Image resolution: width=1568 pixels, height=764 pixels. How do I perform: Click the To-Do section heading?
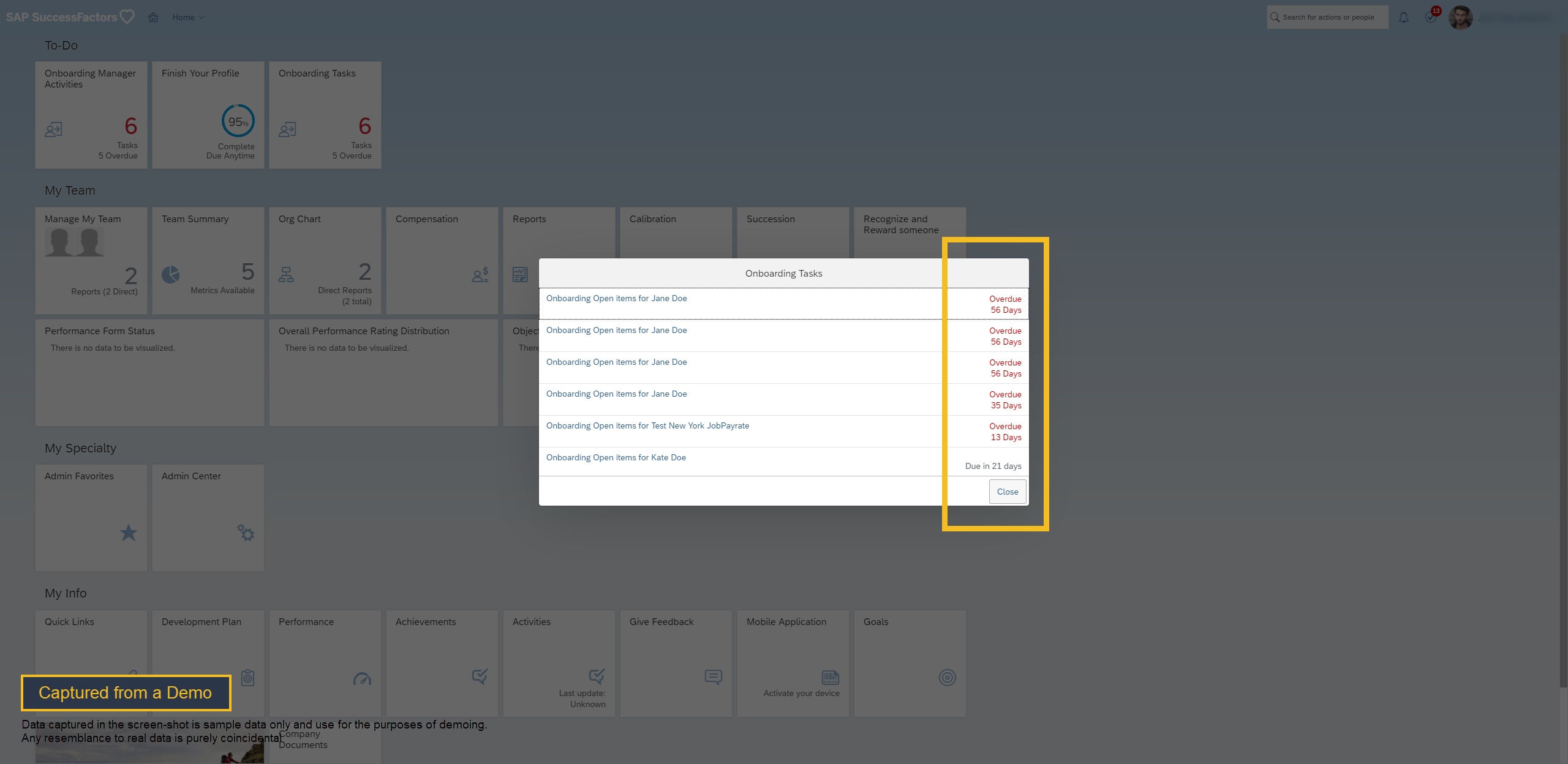pos(61,45)
